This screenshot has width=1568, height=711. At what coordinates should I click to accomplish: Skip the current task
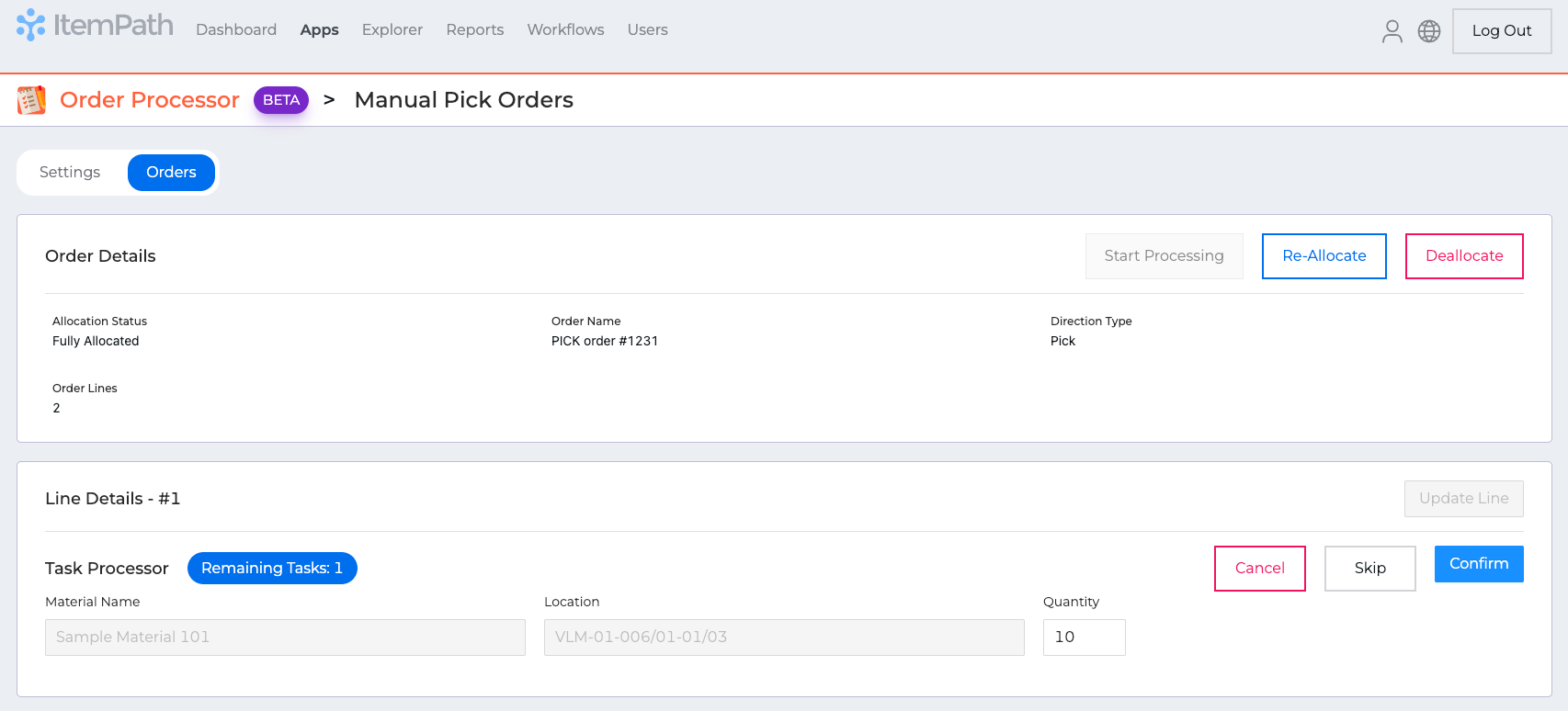tap(1369, 569)
